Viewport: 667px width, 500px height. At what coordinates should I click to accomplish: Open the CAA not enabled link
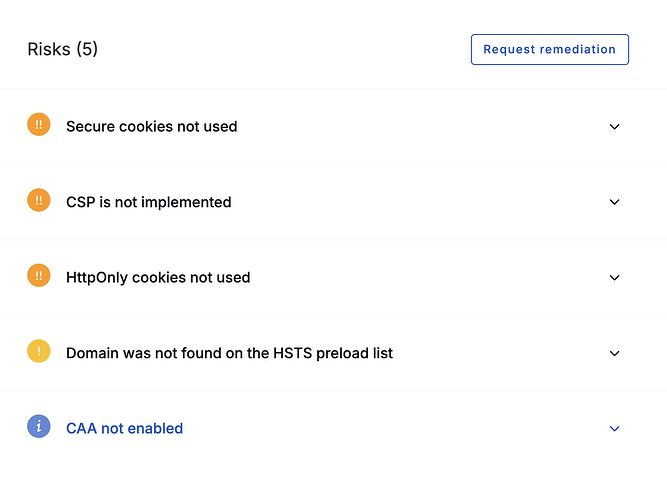124,429
